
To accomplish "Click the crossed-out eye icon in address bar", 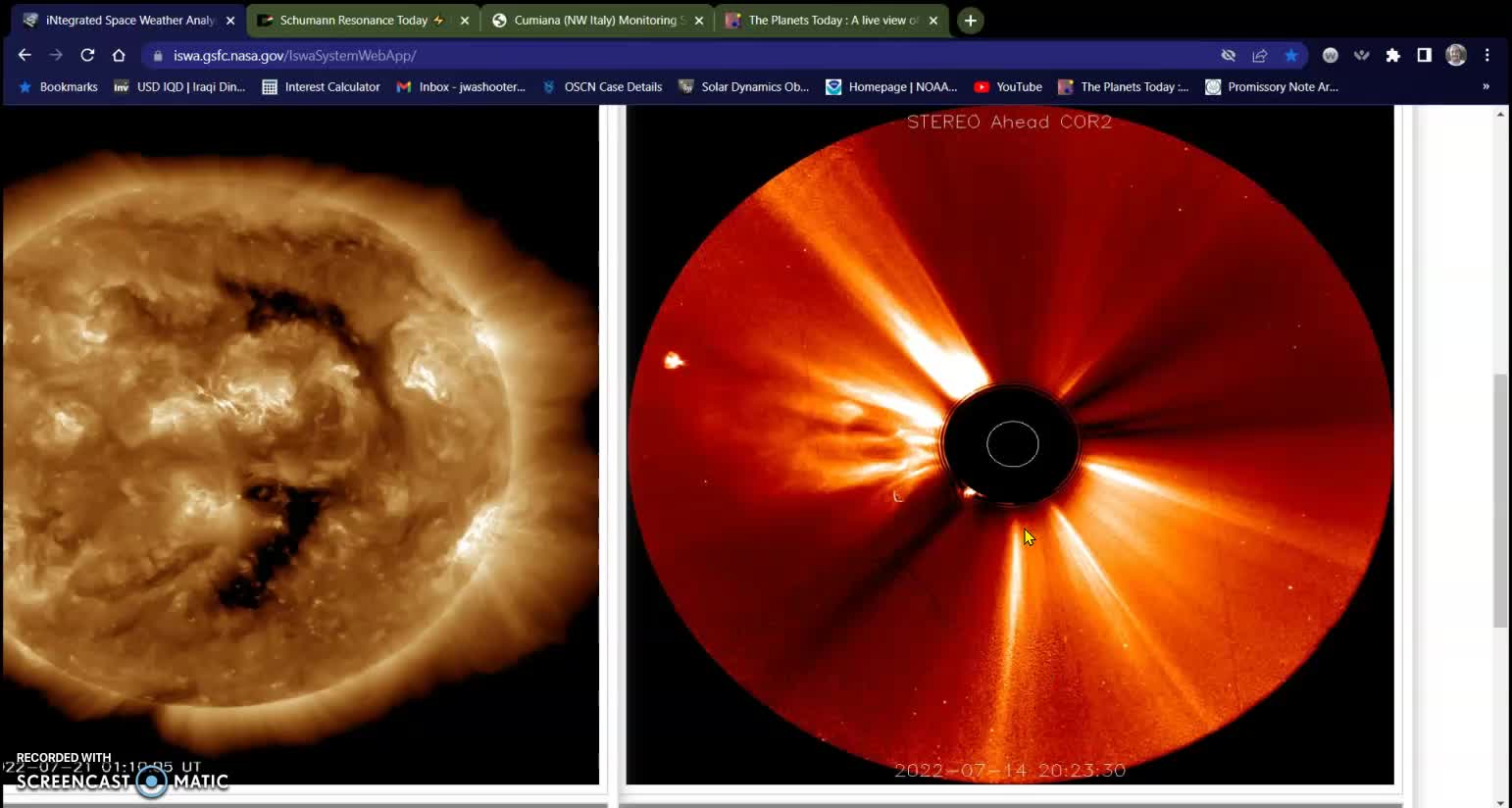I will 1228,56.
